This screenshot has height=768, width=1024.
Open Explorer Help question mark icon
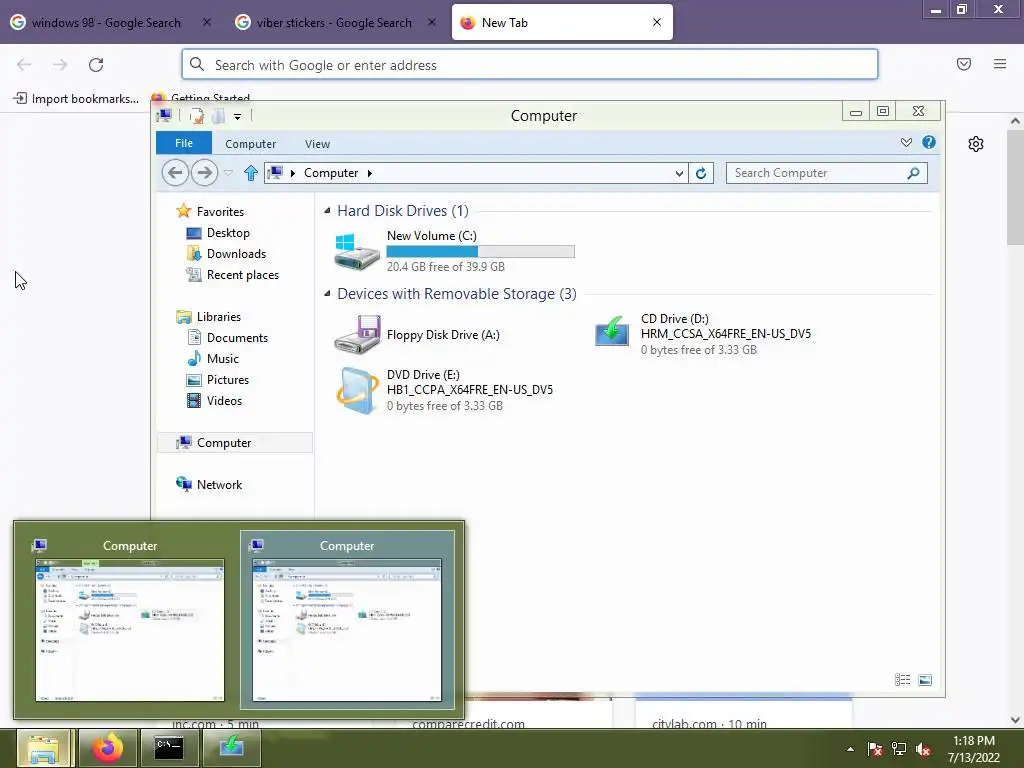pos(929,142)
